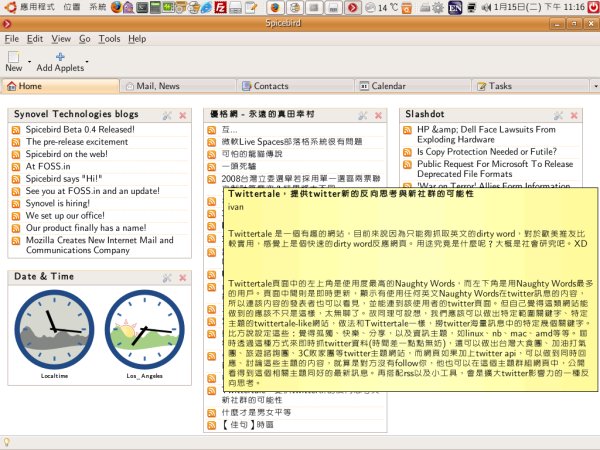This screenshot has height=450, width=600.
Task: Switch to the Mail, News tab
Action: pyautogui.click(x=178, y=86)
